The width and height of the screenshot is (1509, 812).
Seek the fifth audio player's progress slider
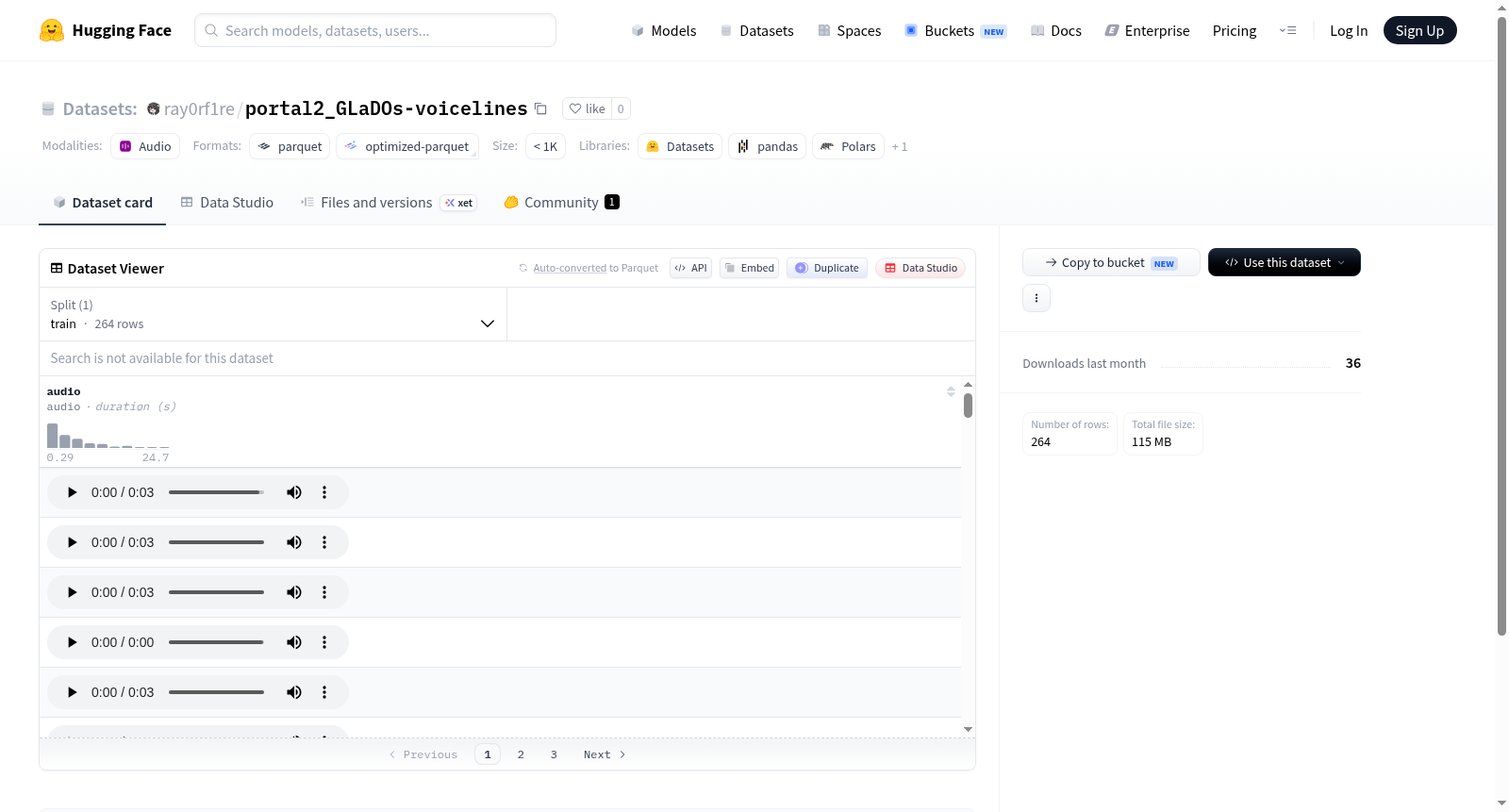click(x=216, y=692)
